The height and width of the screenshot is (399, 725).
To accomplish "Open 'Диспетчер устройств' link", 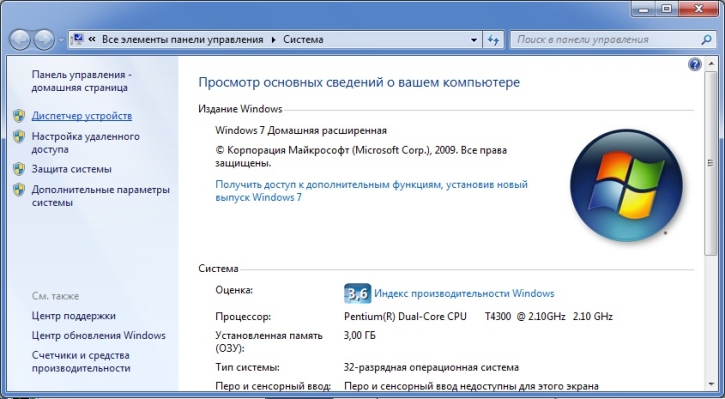I will tap(82, 116).
